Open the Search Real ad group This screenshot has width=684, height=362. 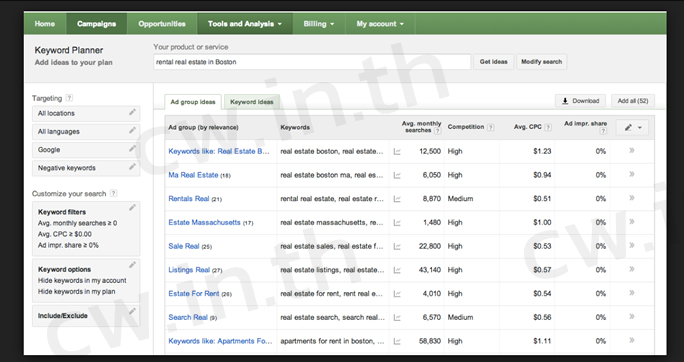(188, 317)
